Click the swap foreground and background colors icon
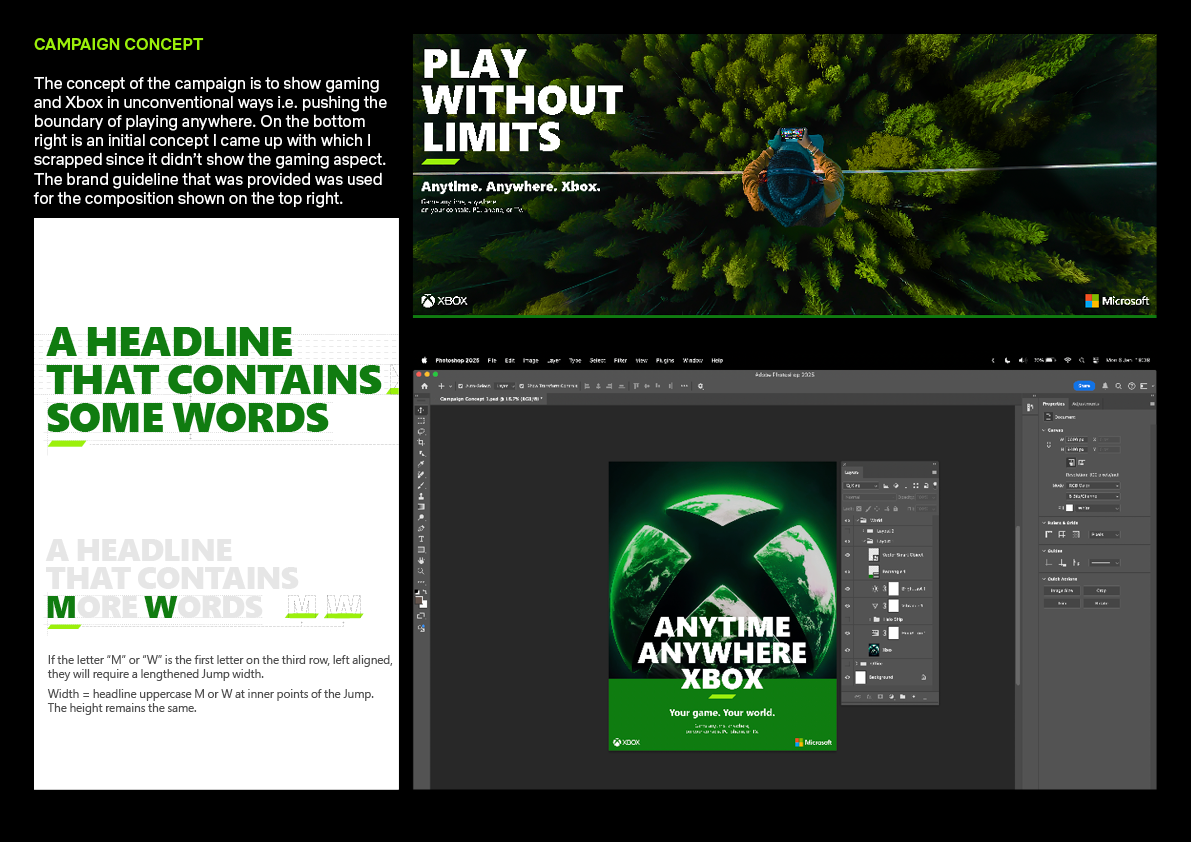The width and height of the screenshot is (1191, 842). 425,591
